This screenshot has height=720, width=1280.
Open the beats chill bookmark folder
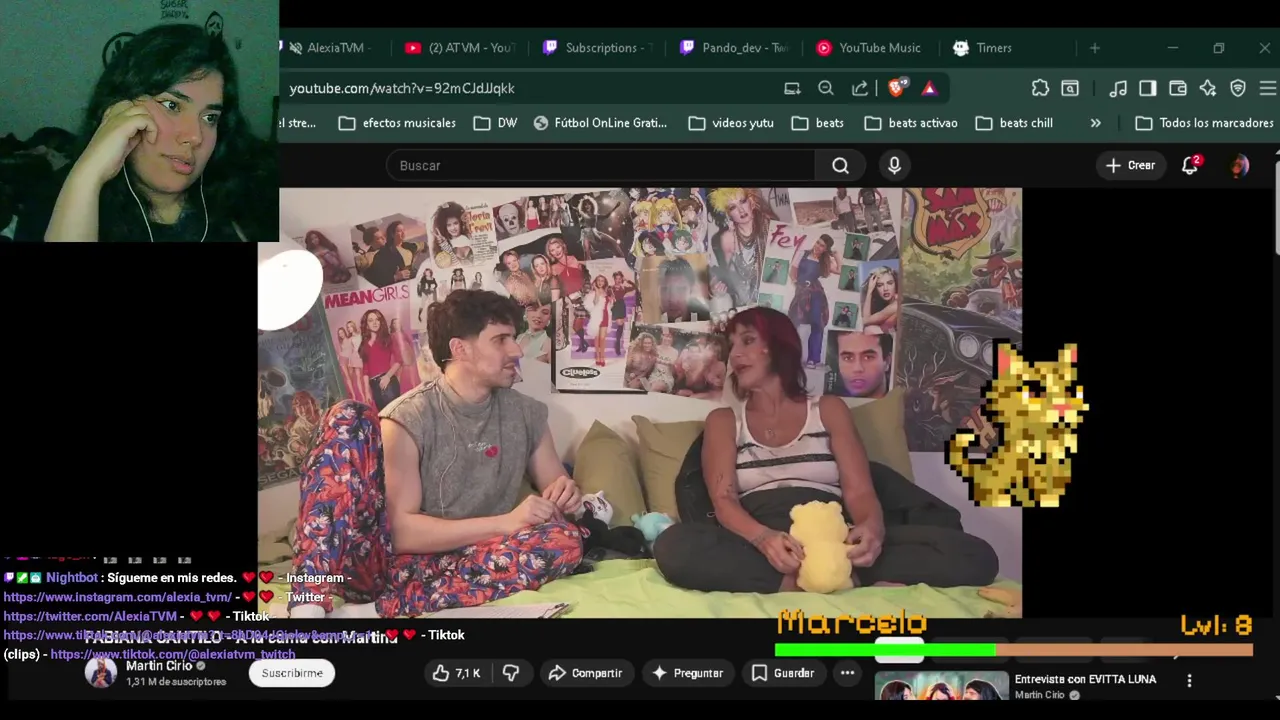(x=1014, y=123)
